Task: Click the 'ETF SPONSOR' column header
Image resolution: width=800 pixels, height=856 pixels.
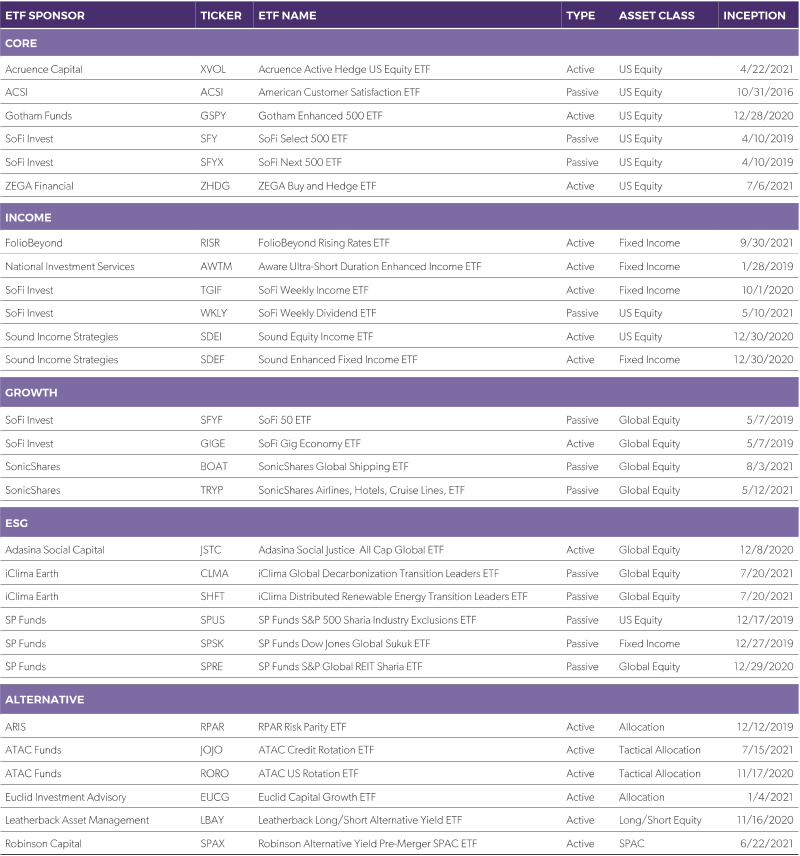Action: 45,15
